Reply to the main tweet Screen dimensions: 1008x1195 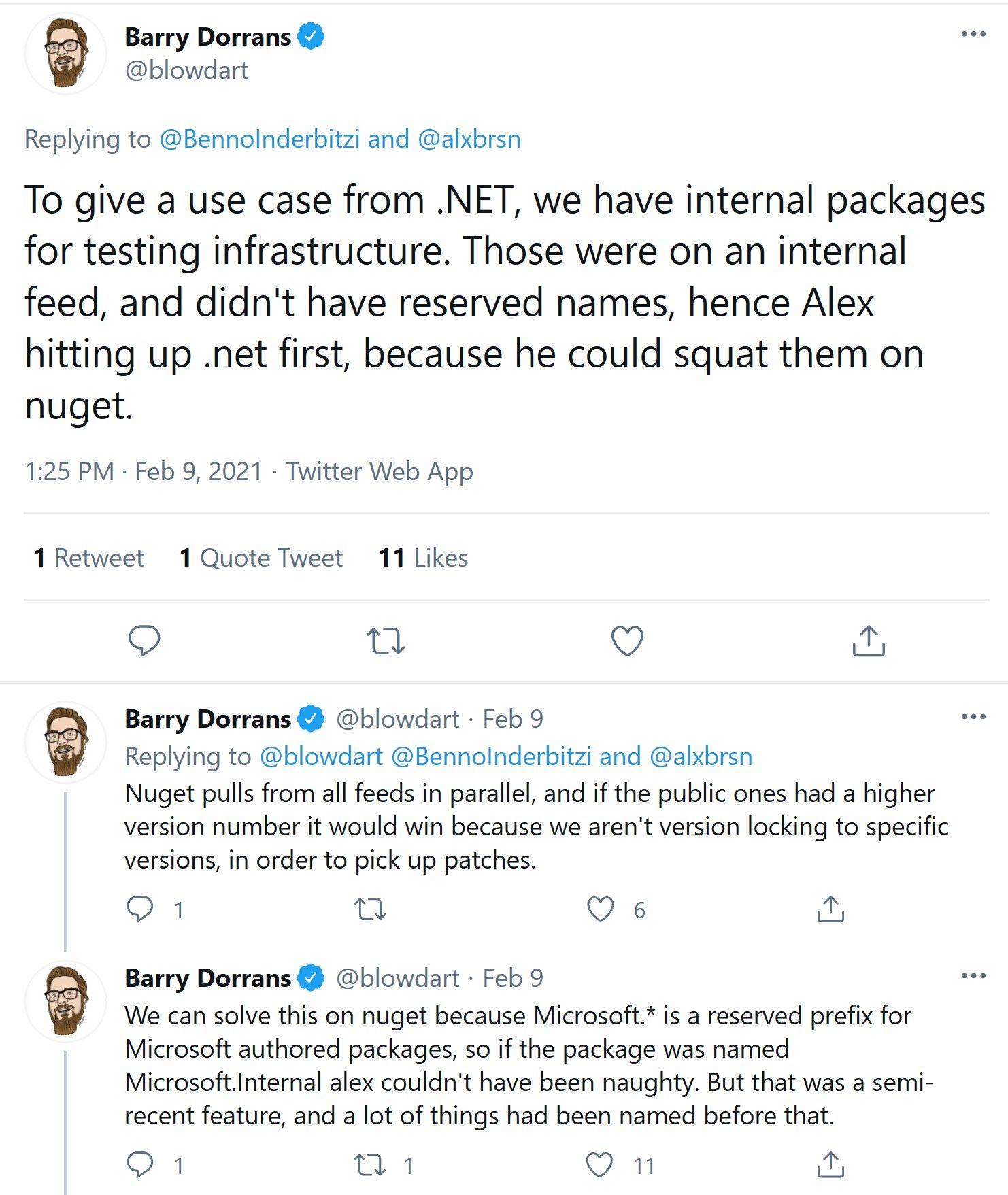click(146, 638)
